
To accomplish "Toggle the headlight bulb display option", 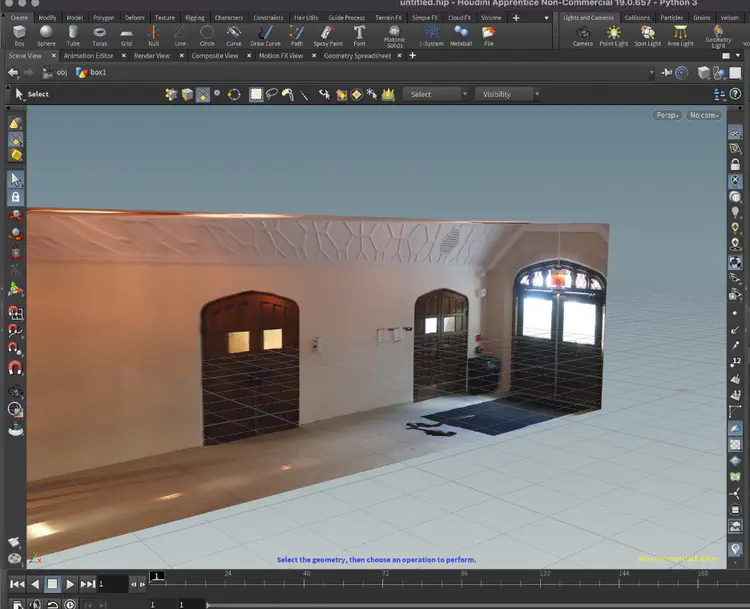I will click(x=735, y=212).
